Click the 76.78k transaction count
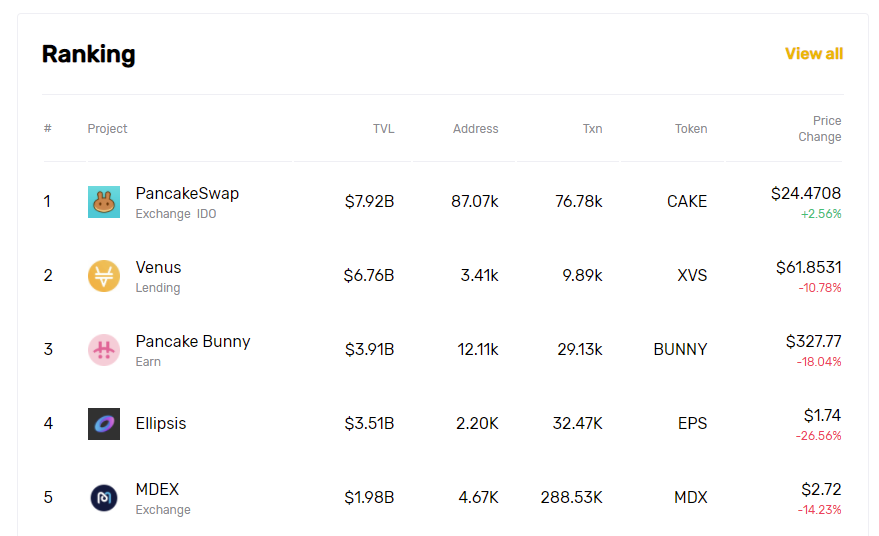879x536 pixels. click(579, 202)
